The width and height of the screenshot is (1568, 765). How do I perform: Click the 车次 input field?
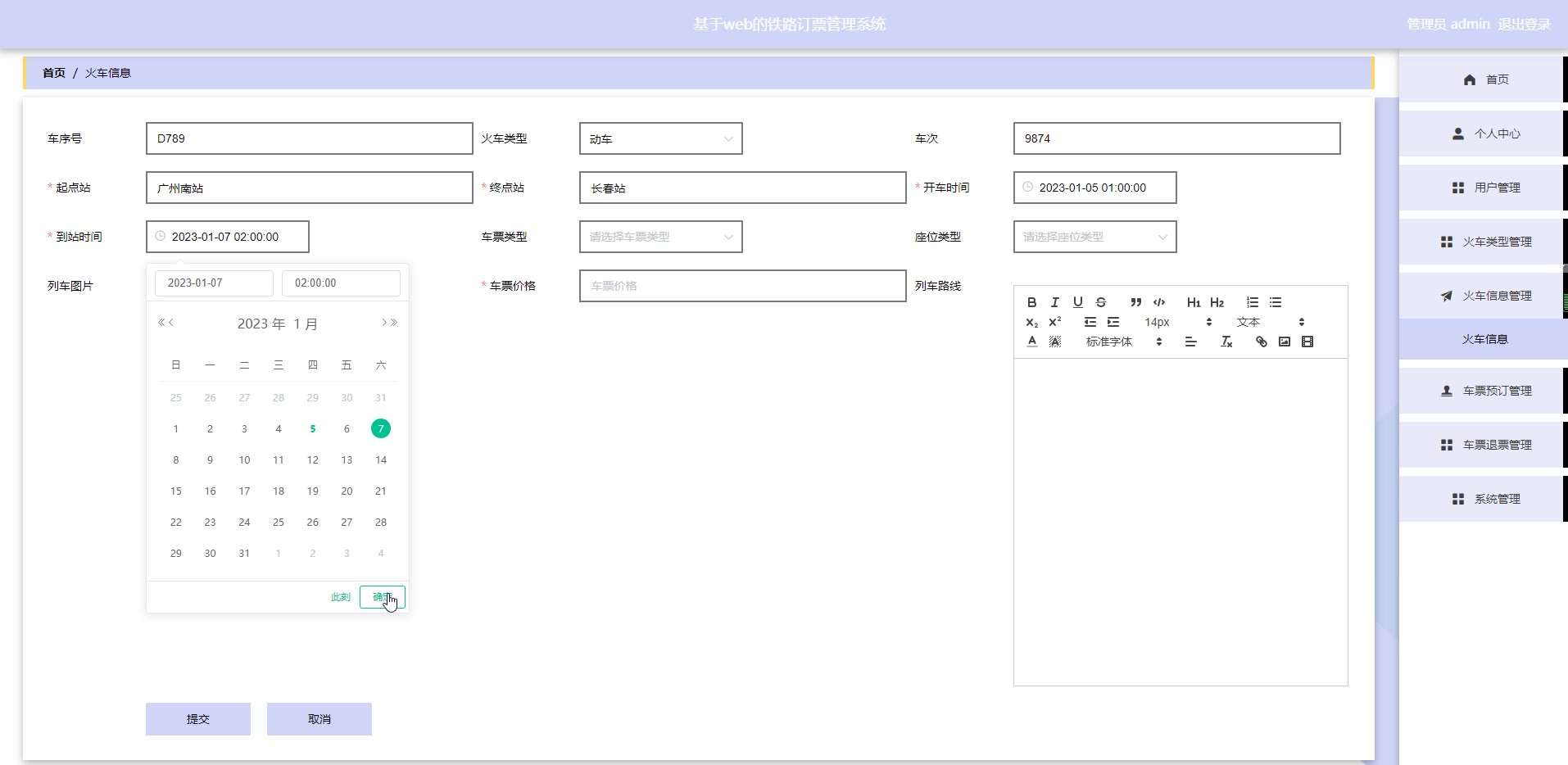[x=1177, y=138]
